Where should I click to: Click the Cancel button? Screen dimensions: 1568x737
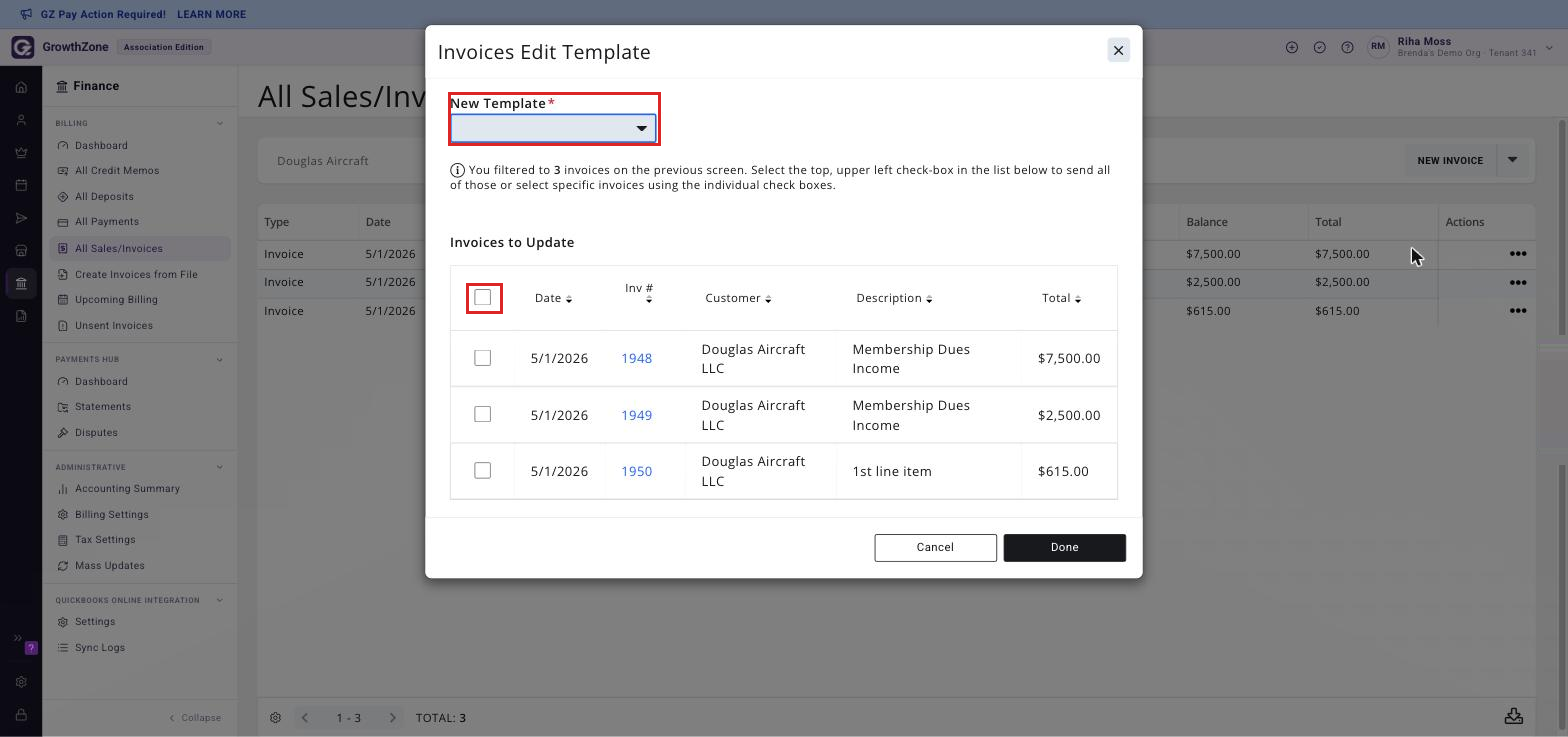tap(935, 547)
